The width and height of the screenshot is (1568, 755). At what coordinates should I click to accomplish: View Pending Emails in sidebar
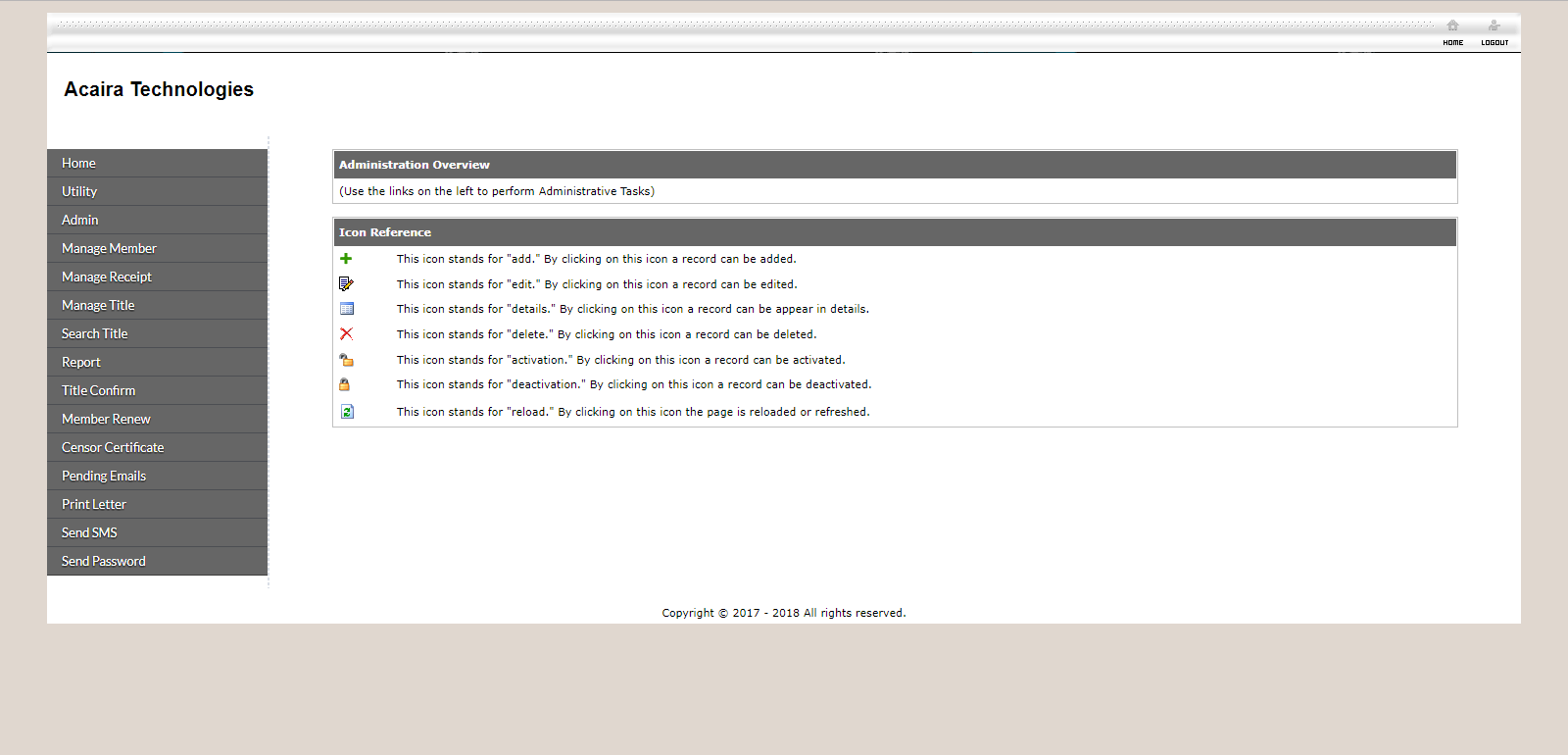coord(104,476)
